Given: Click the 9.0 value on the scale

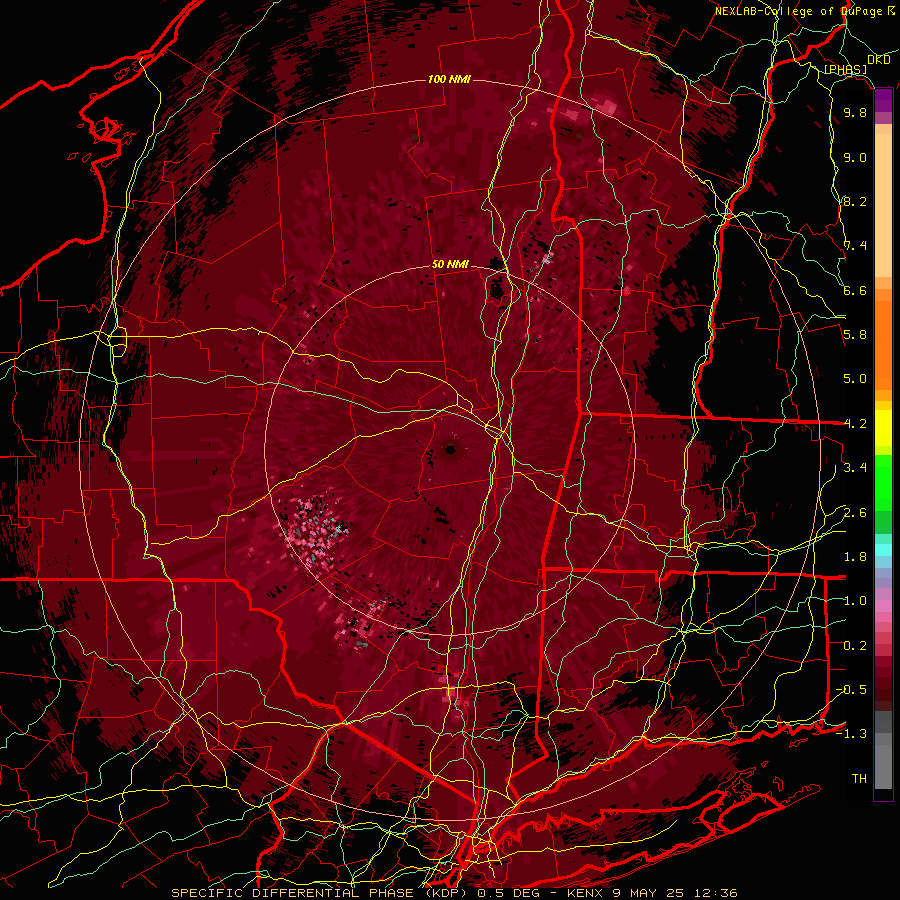Looking at the screenshot, I should pyautogui.click(x=855, y=158).
